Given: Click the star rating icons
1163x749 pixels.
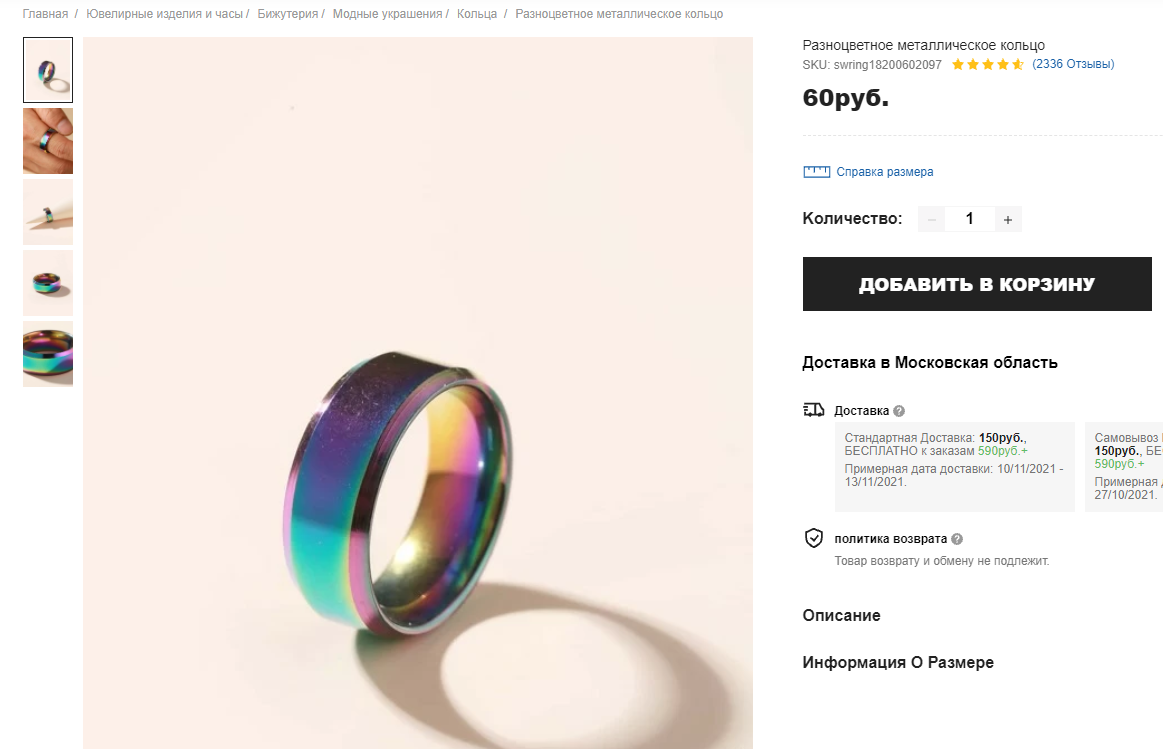Looking at the screenshot, I should tap(987, 65).
